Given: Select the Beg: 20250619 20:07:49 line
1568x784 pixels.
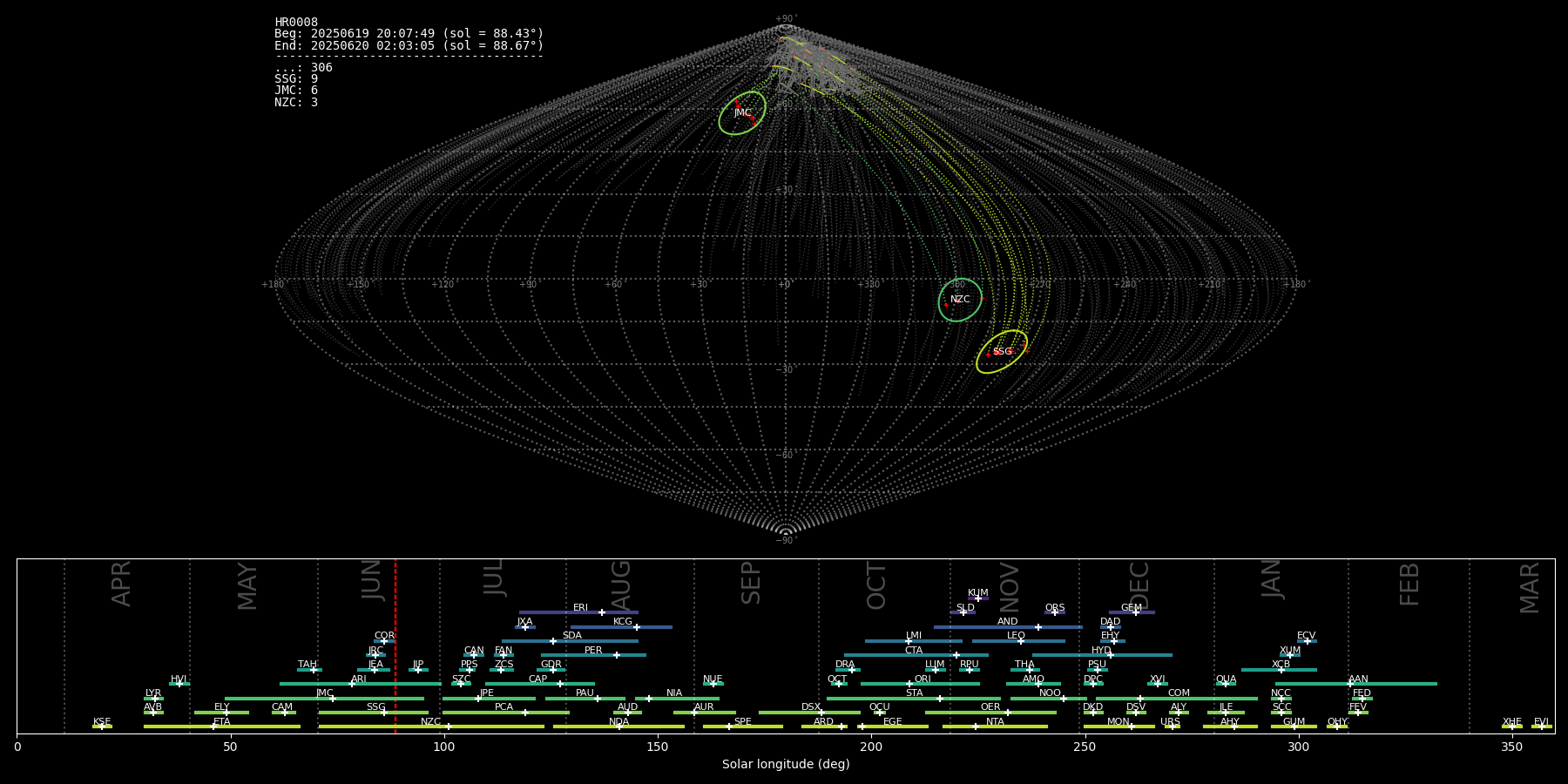Looking at the screenshot, I should 409,34.
